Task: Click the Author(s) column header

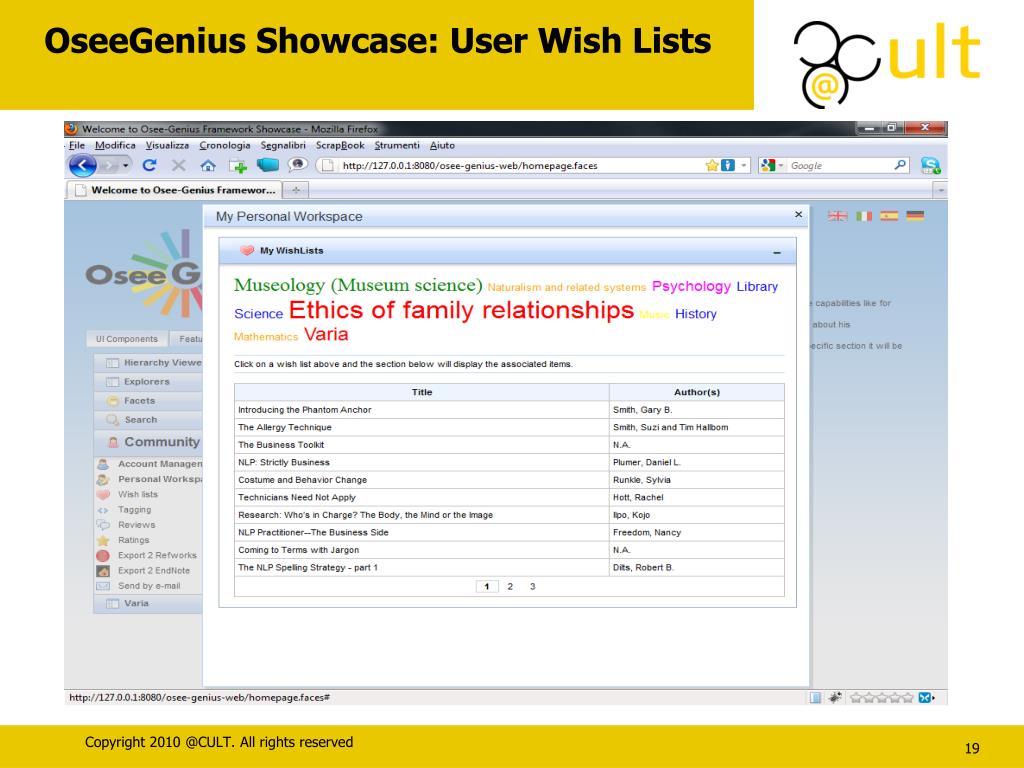Action: 697,392
